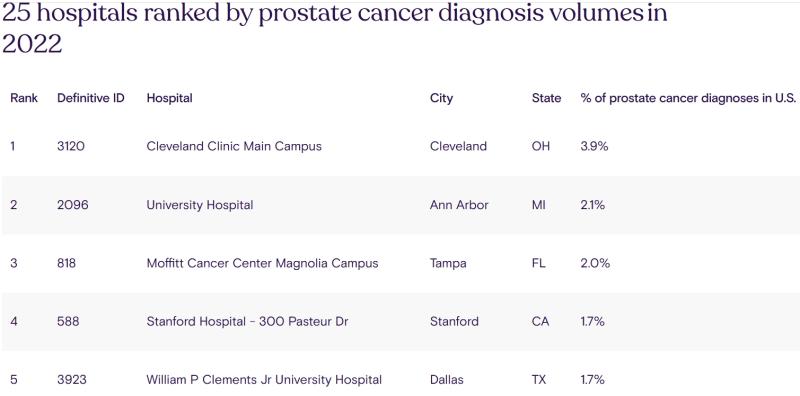
Task: Click the page title about 25 hospitals ranked
Action: [x=335, y=29]
